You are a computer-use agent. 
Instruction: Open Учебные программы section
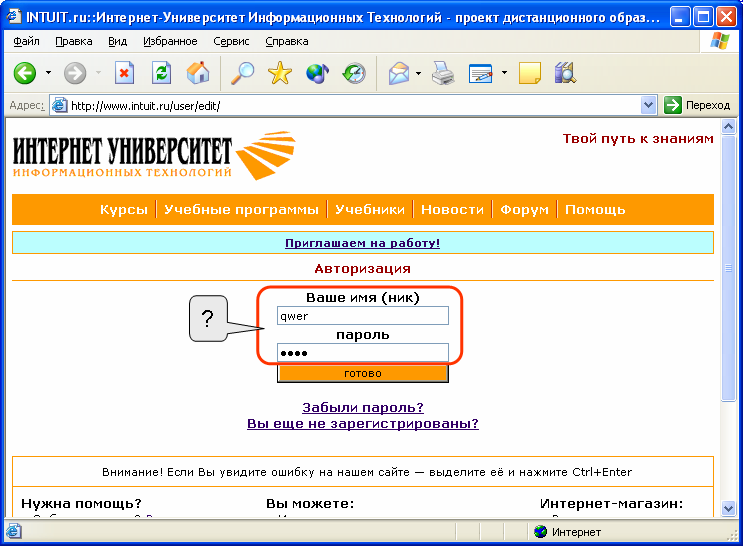[241, 209]
